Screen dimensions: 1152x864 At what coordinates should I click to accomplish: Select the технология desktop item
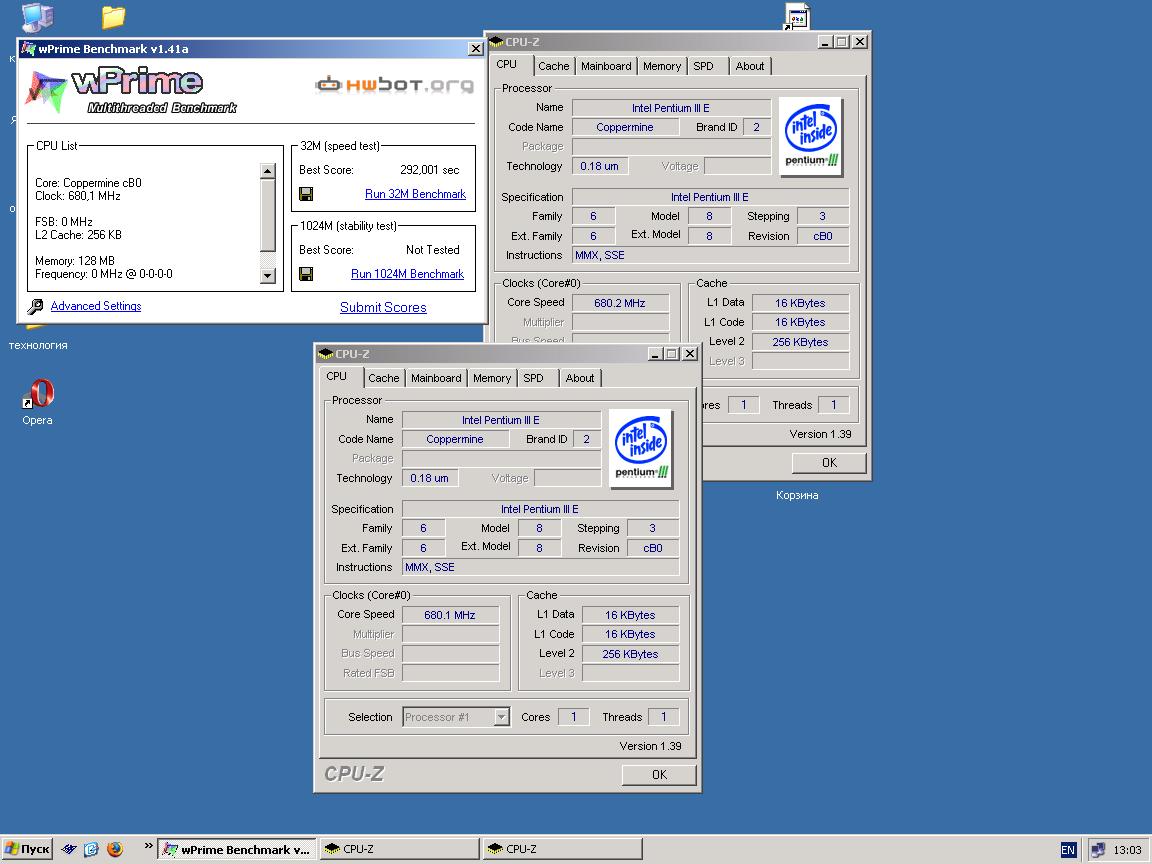38,345
